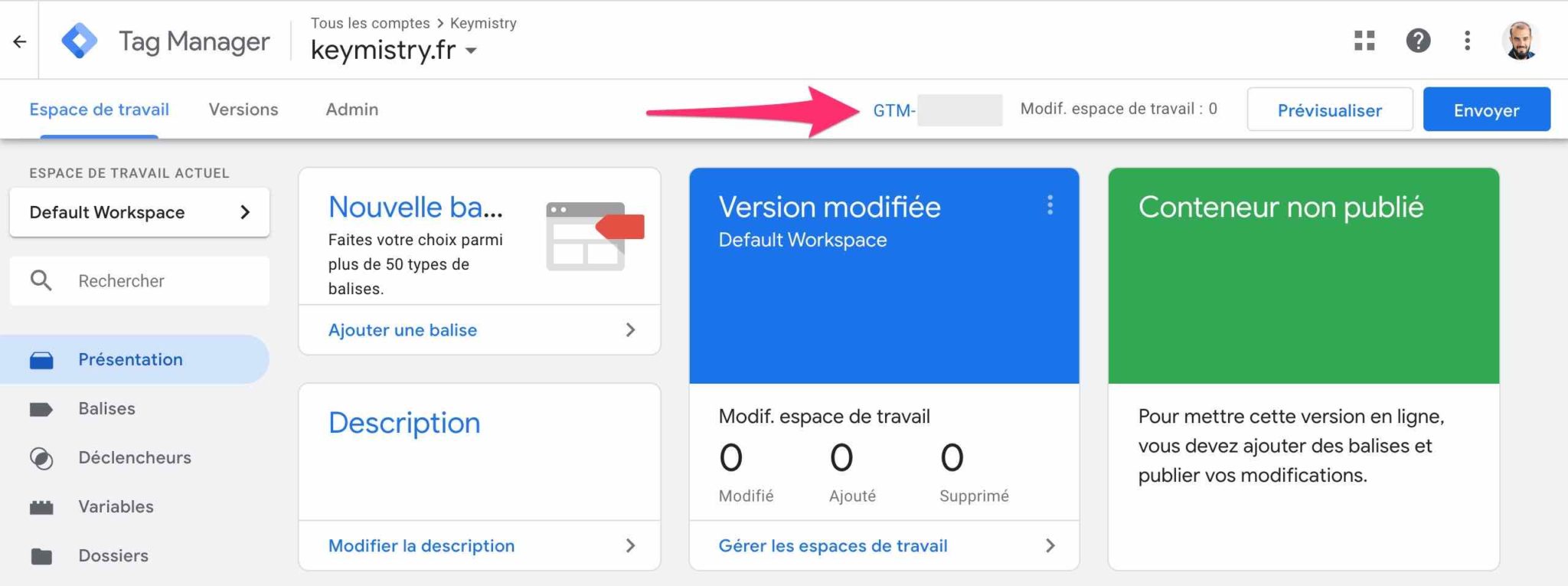Click the Balises tag icon
1568x586 pixels.
[x=41, y=409]
